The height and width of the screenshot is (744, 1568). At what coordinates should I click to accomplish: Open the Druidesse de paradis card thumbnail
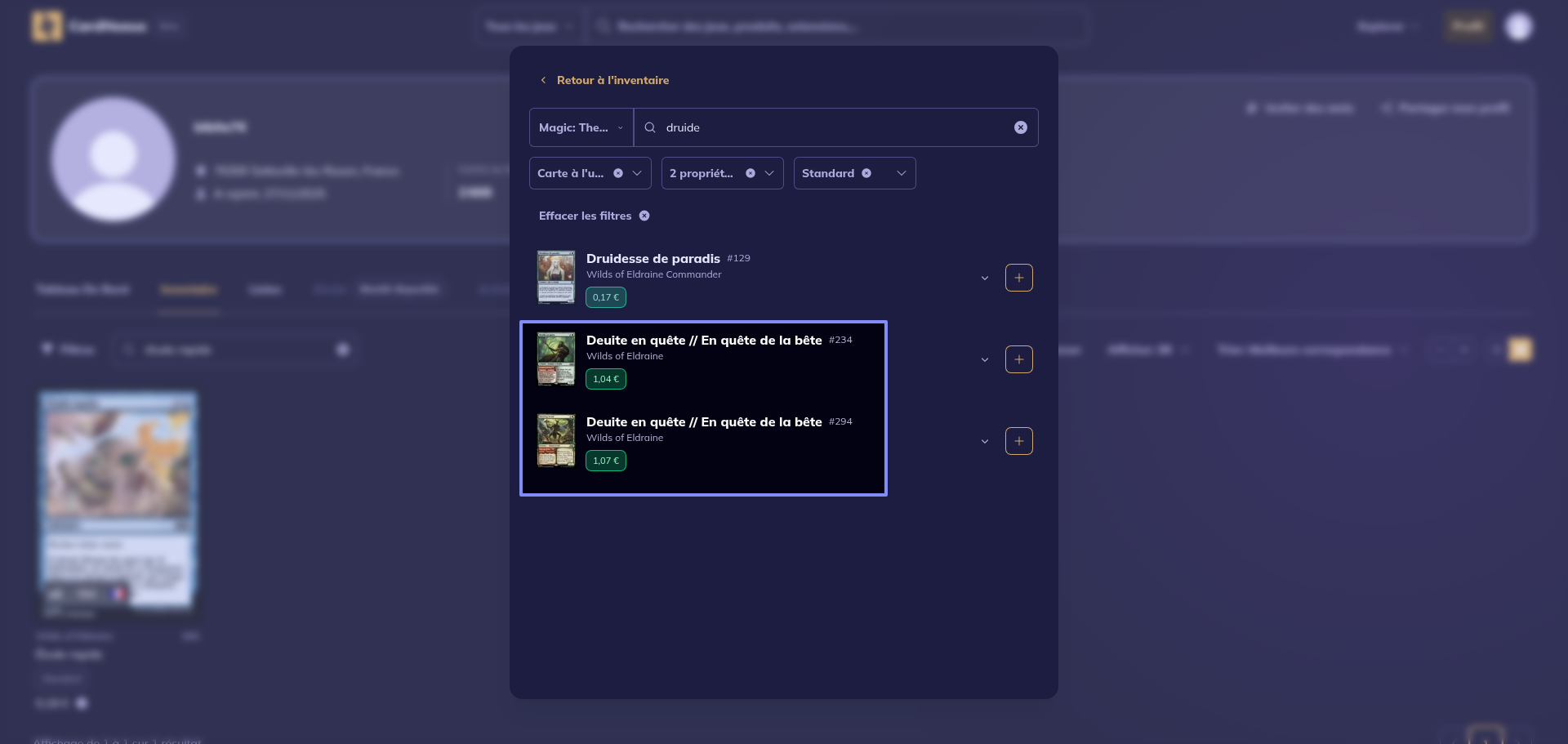(x=555, y=277)
